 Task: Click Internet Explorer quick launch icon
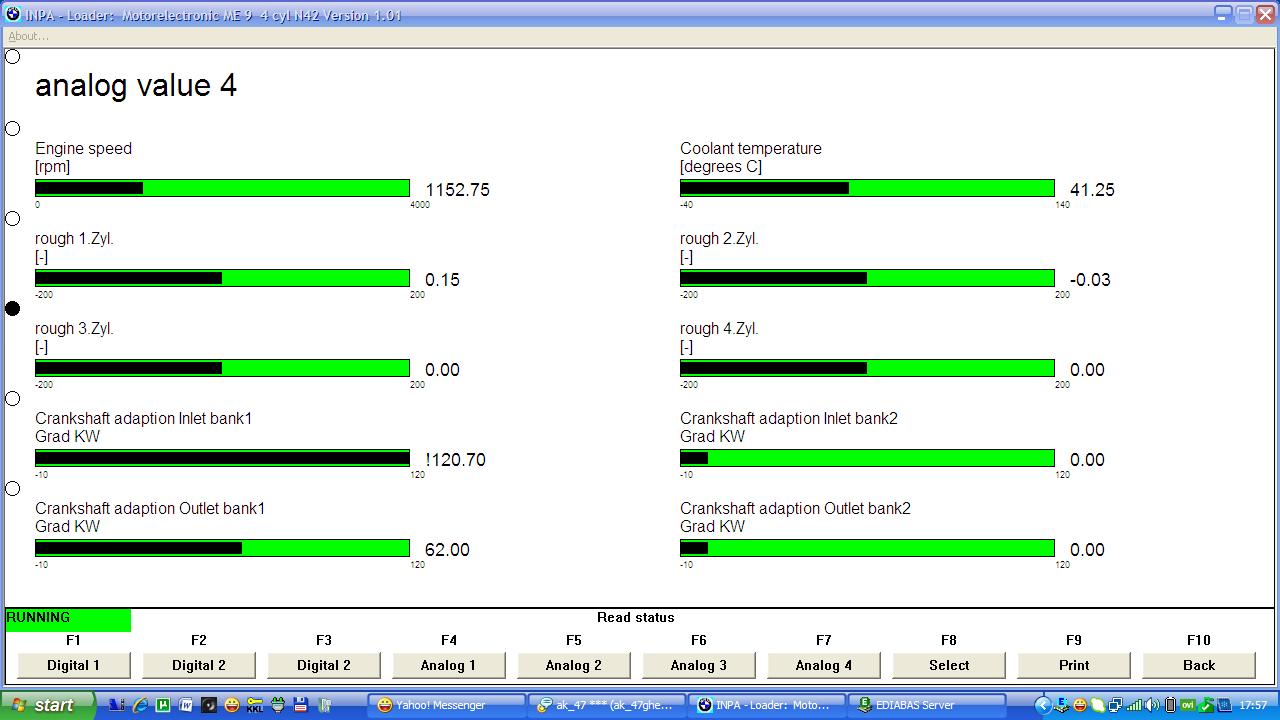click(139, 705)
